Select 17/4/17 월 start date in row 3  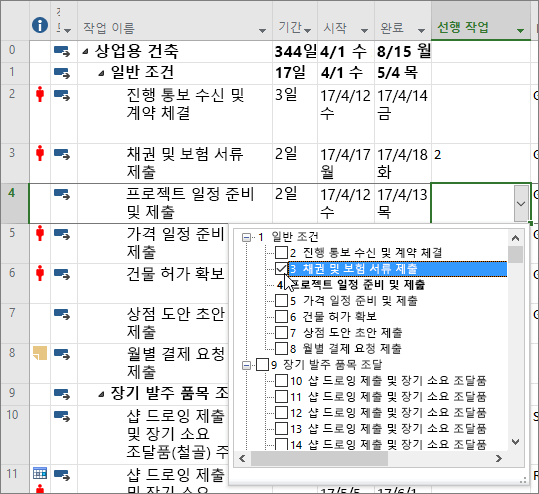(346, 163)
